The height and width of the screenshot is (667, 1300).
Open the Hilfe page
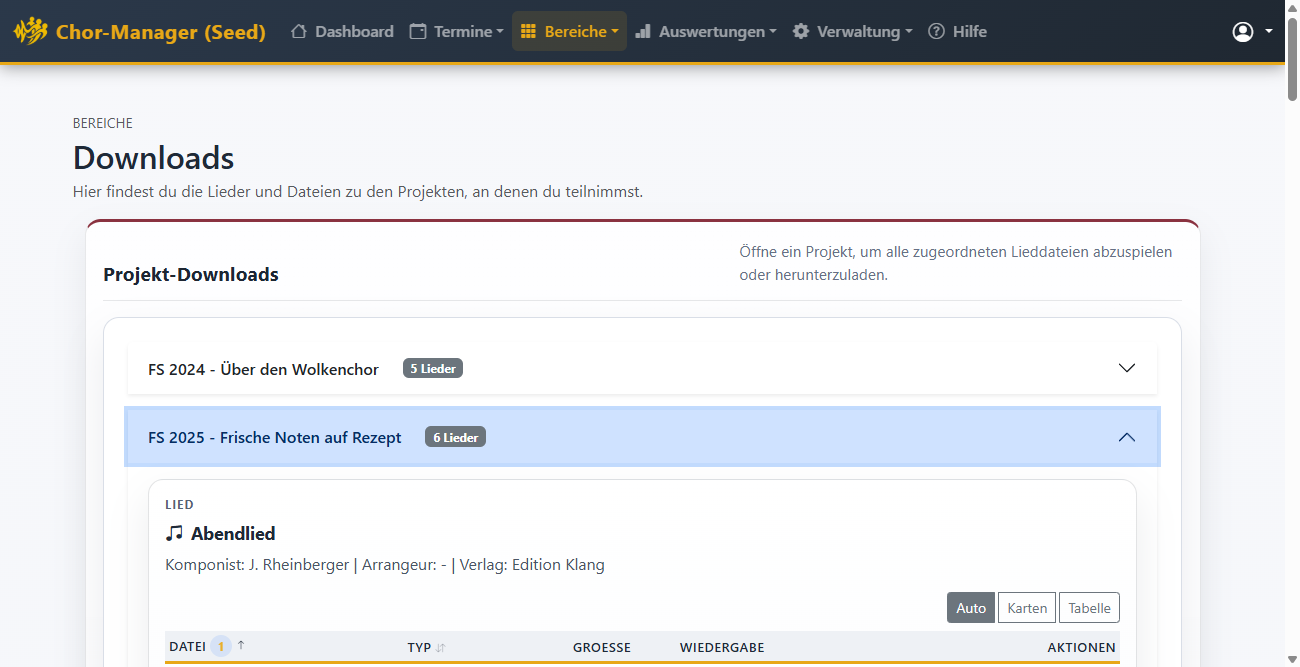[957, 31]
